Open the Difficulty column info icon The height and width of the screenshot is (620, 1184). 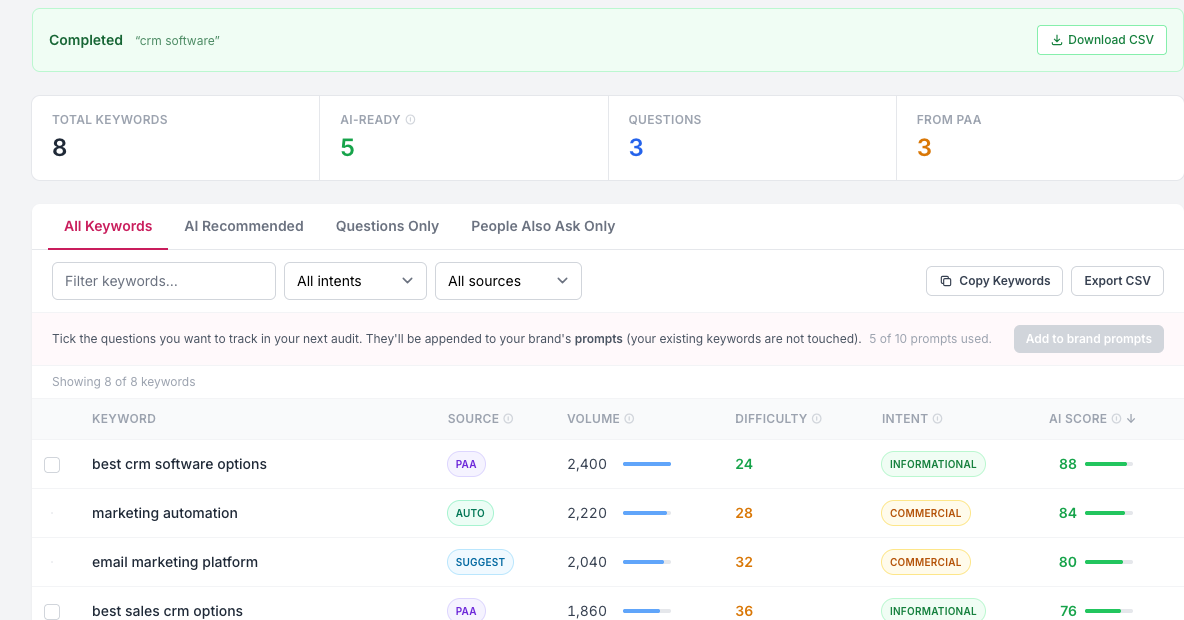click(816, 418)
